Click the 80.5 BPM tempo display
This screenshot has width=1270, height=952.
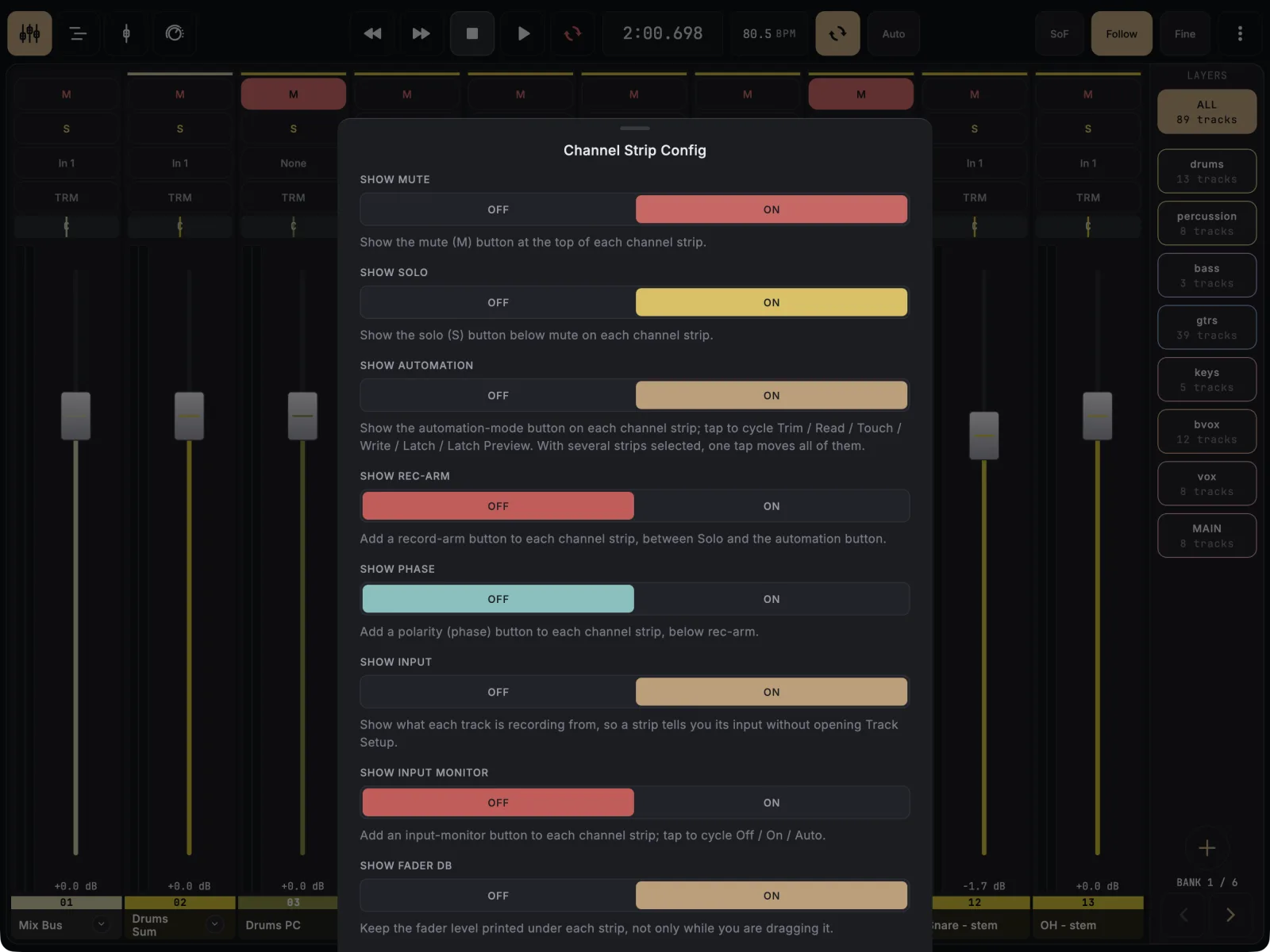click(769, 33)
